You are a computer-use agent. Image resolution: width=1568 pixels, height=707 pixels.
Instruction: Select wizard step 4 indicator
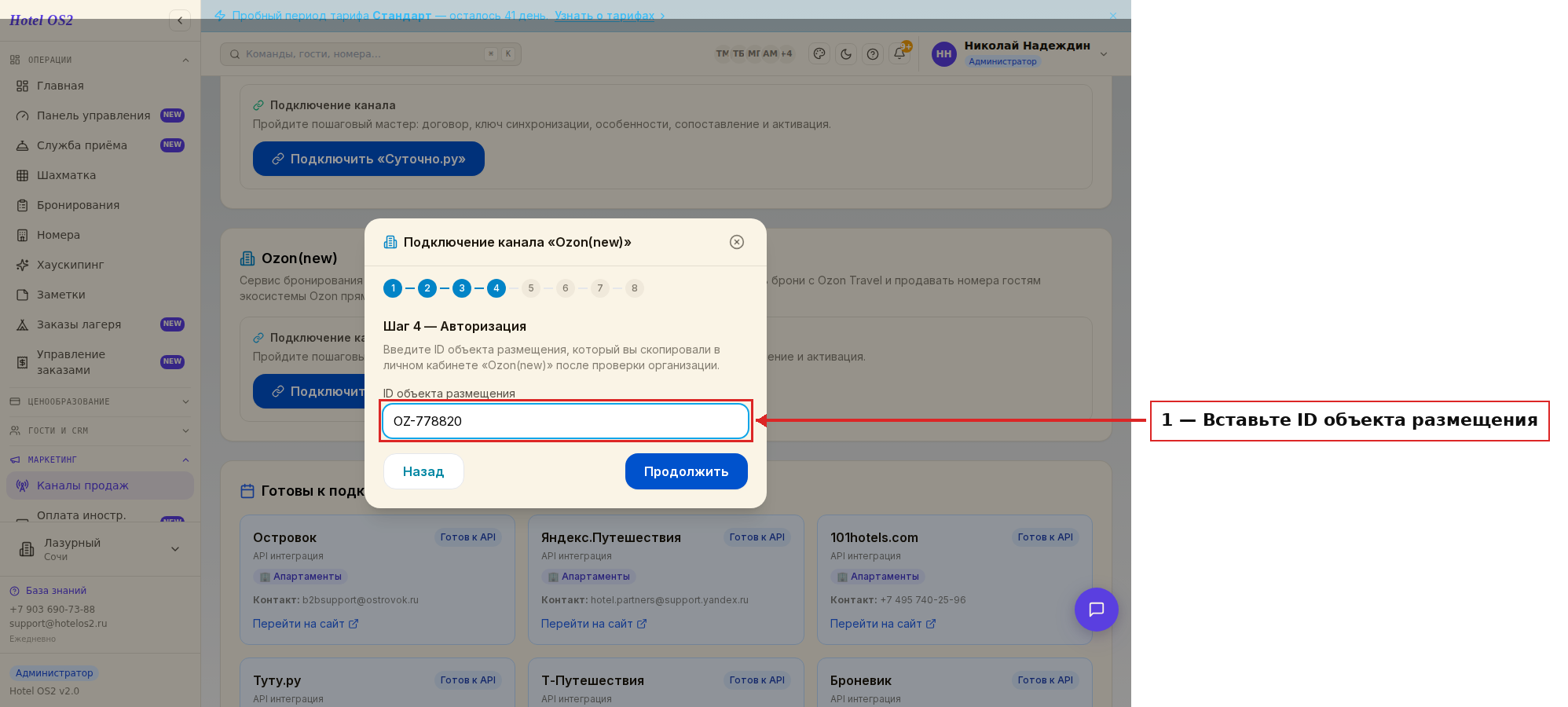pos(496,288)
